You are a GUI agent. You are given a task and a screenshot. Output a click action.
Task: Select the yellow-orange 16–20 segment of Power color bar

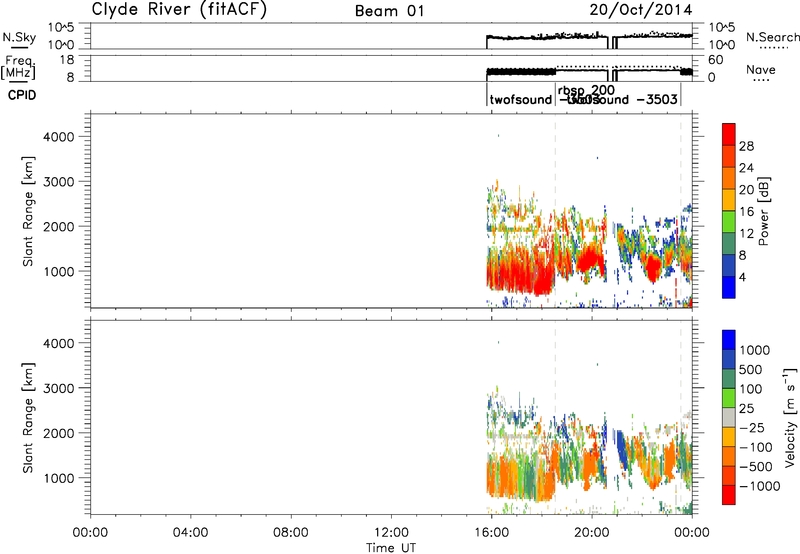729,200
